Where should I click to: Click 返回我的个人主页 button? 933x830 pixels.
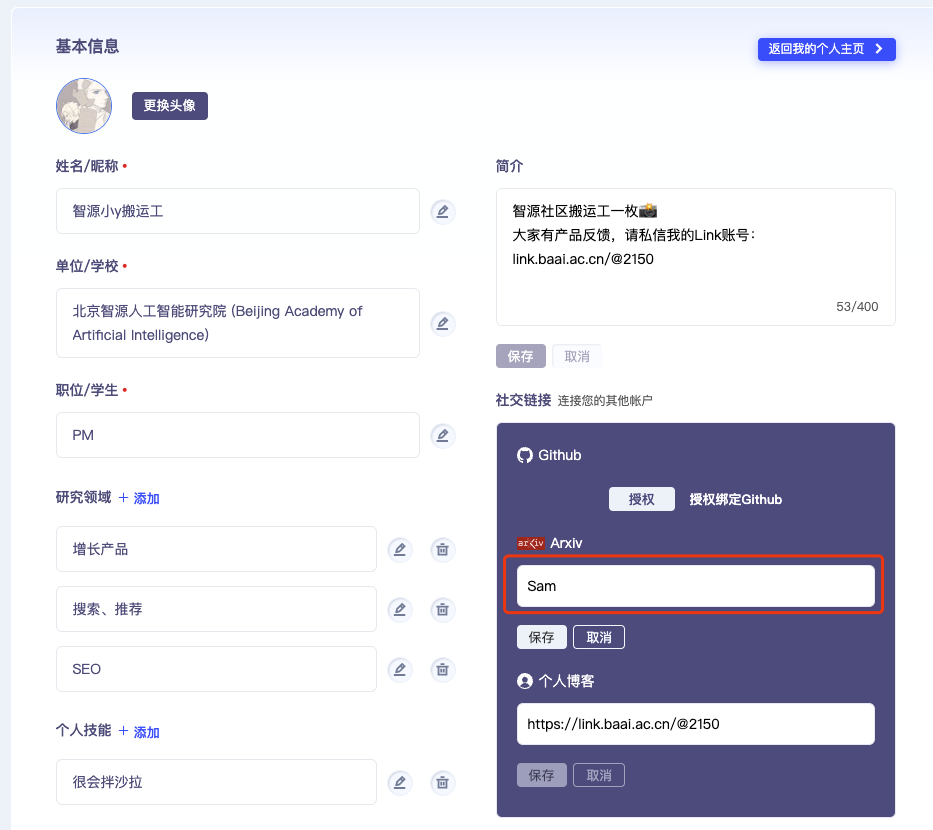[x=826, y=49]
